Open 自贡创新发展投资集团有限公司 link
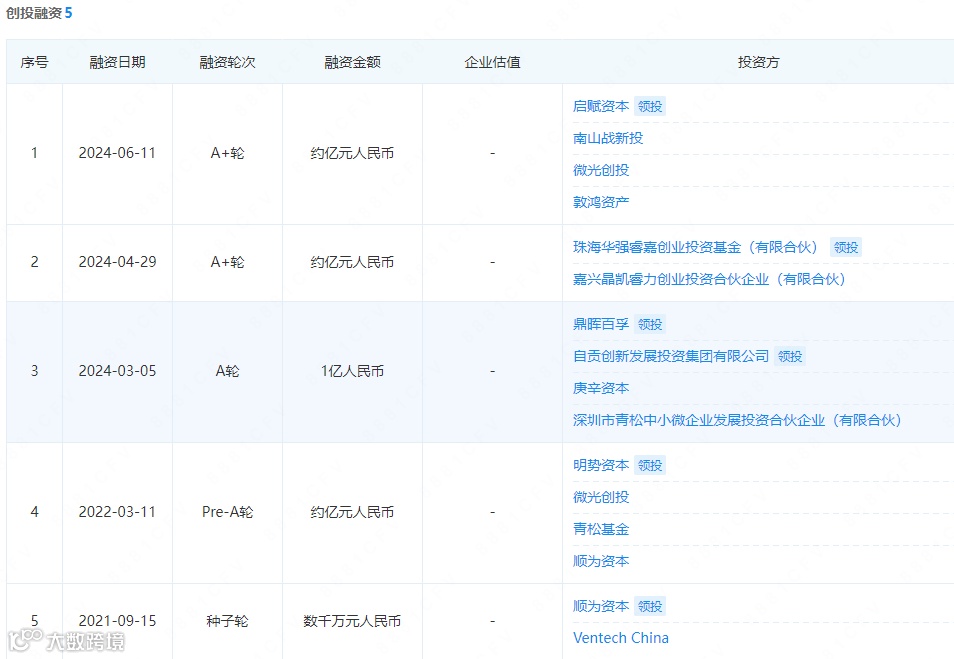The image size is (954, 659). [671, 356]
